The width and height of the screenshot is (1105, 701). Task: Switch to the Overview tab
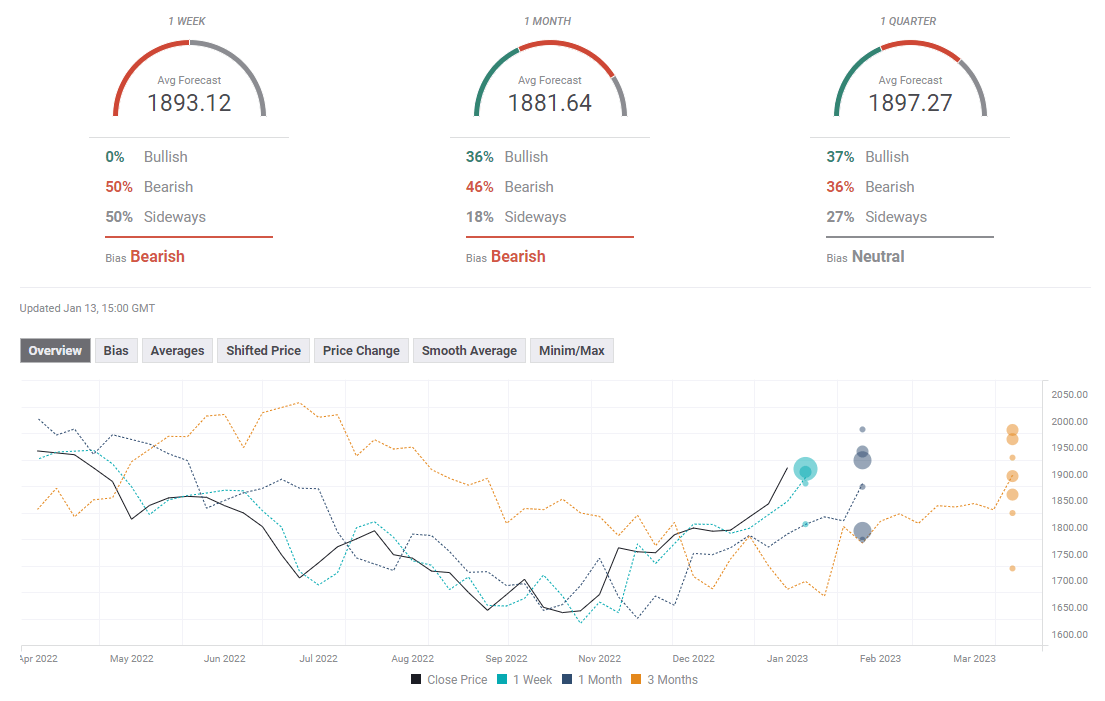(55, 351)
